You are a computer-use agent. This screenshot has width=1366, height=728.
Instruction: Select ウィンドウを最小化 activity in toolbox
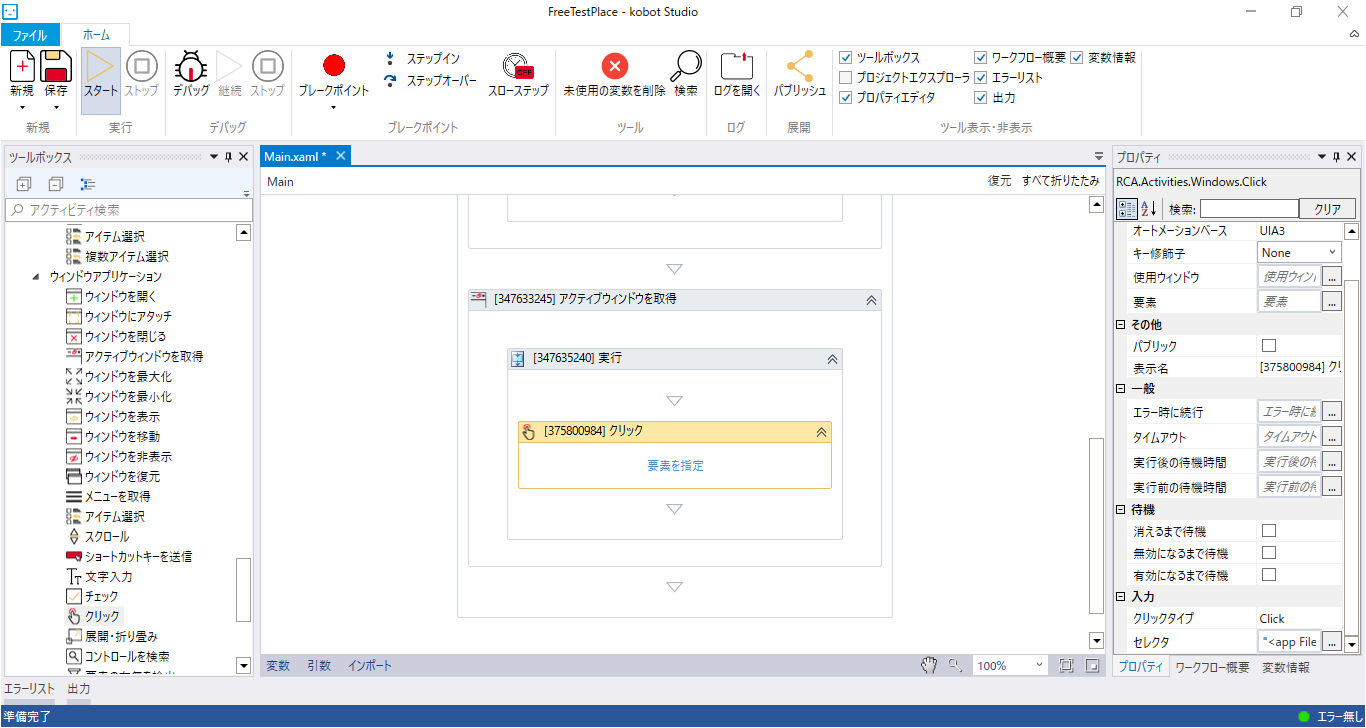tap(118, 396)
